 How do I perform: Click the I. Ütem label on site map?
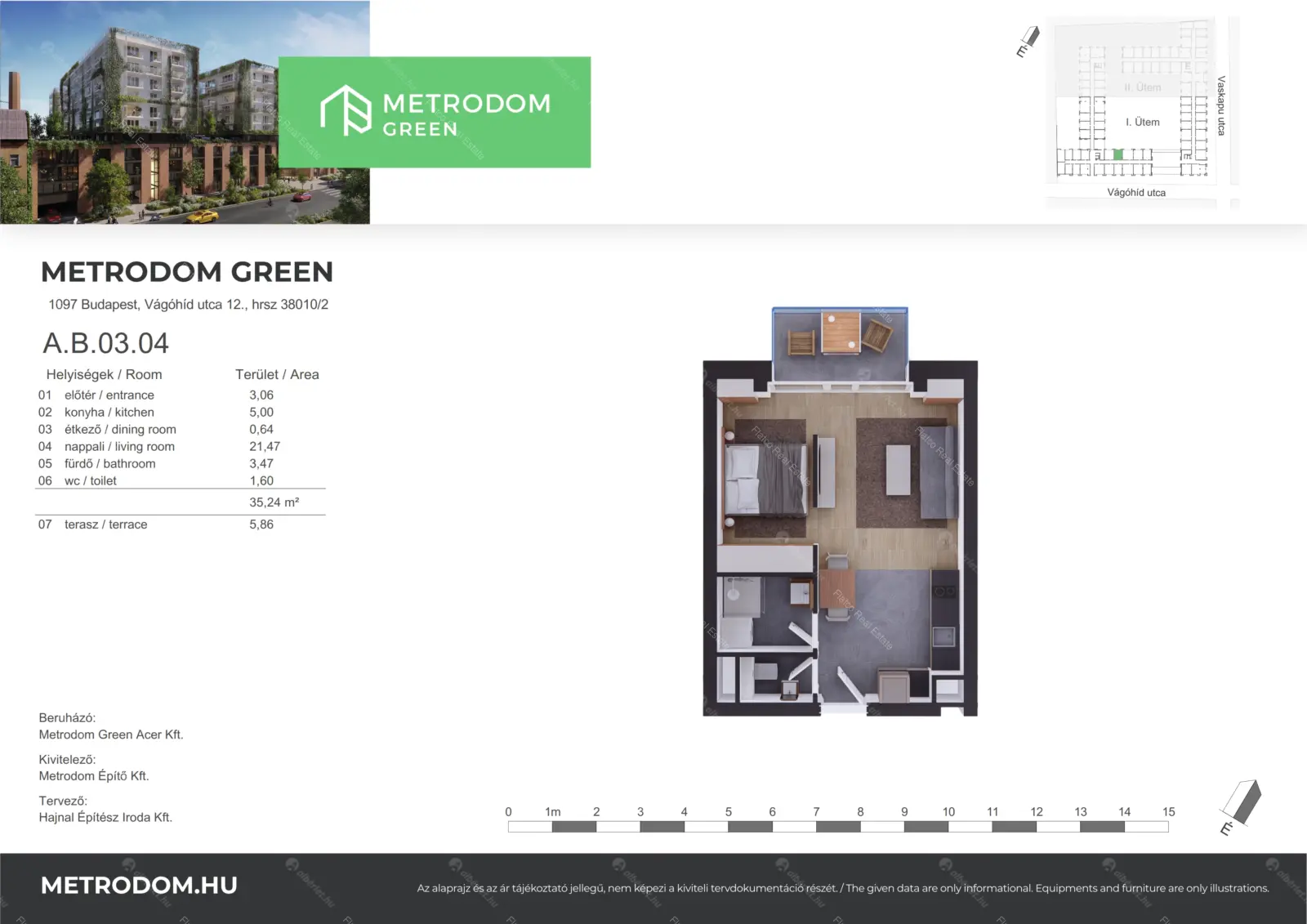(1142, 122)
